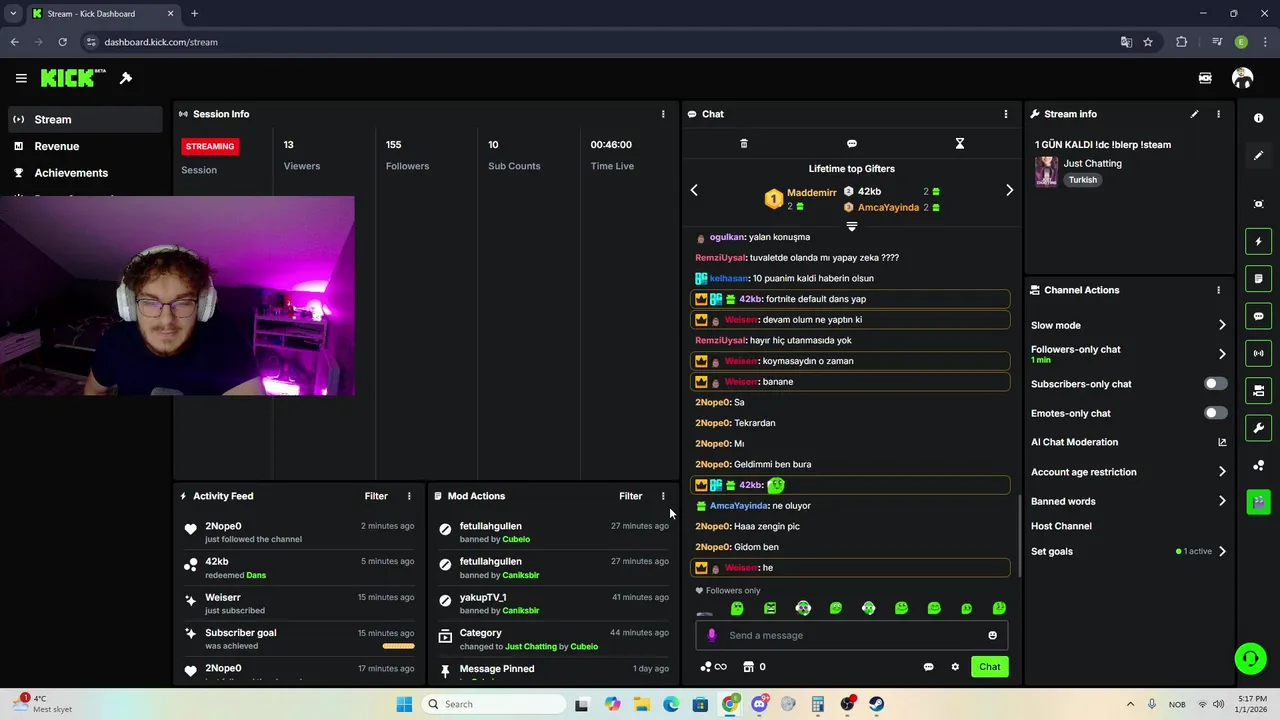Click the lightning bolt icon in sidebar

1258,241
